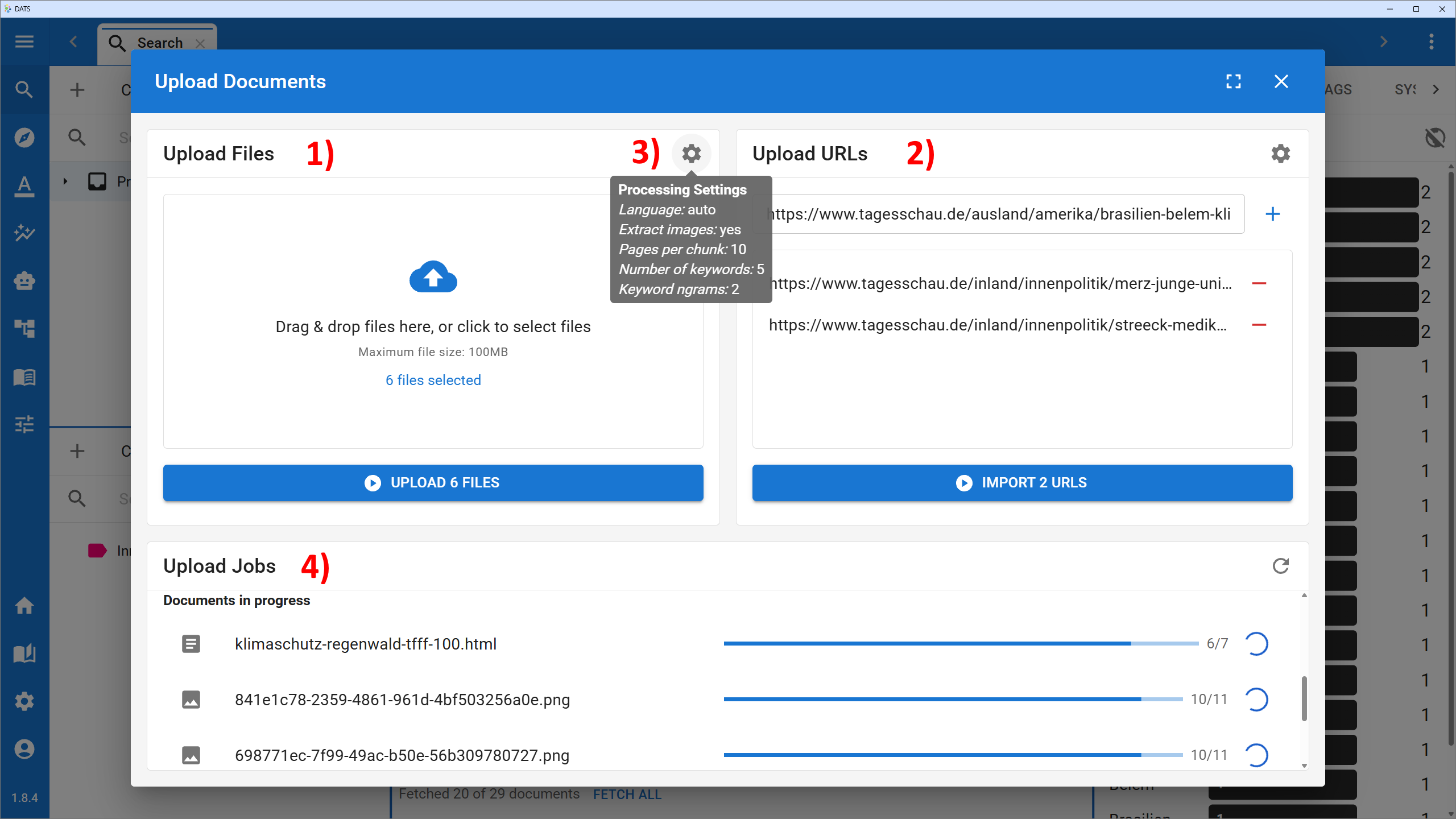Go to the Home icon in sidebar
The image size is (1456, 819).
pos(24,606)
